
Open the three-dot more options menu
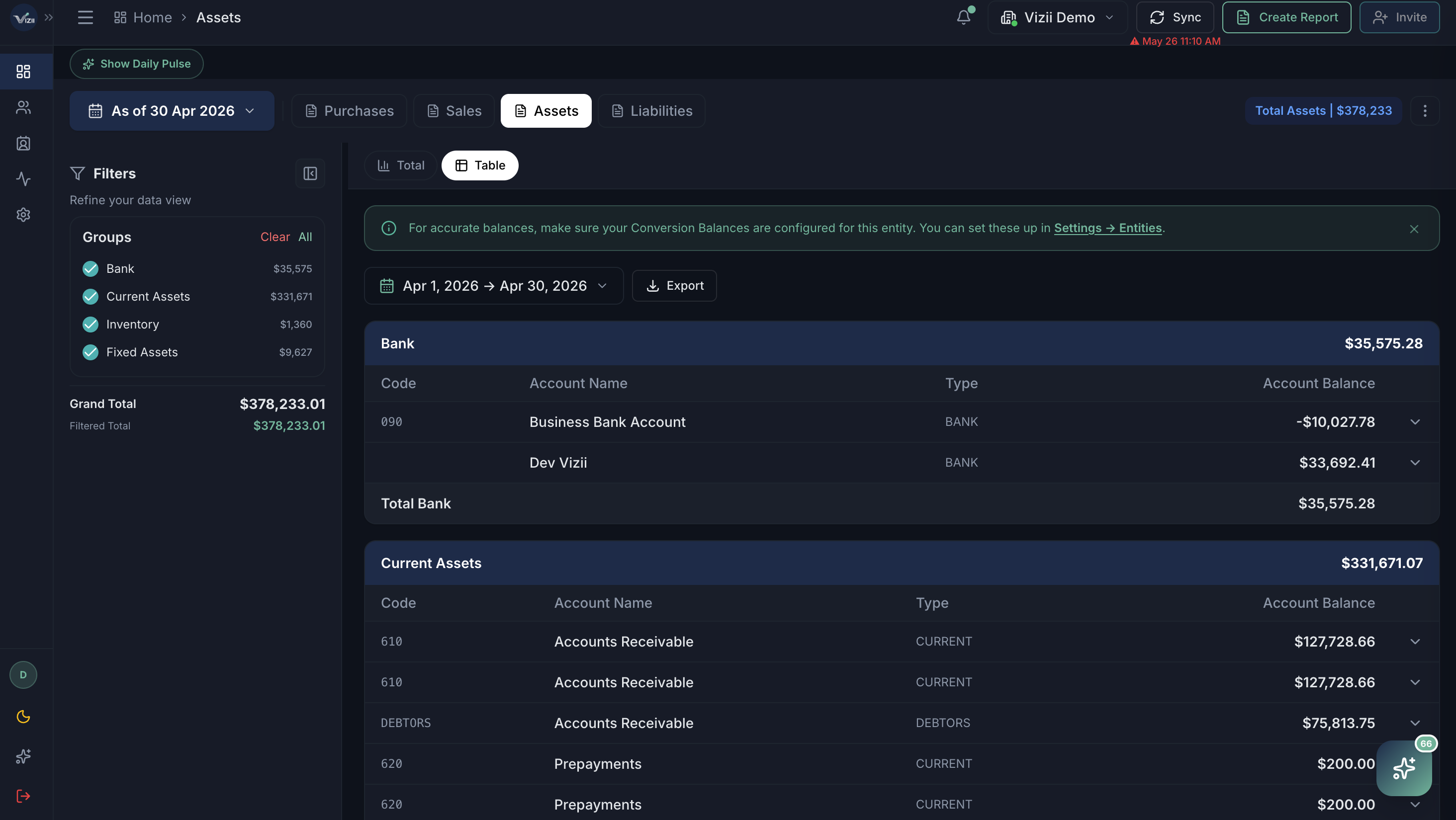pos(1424,111)
